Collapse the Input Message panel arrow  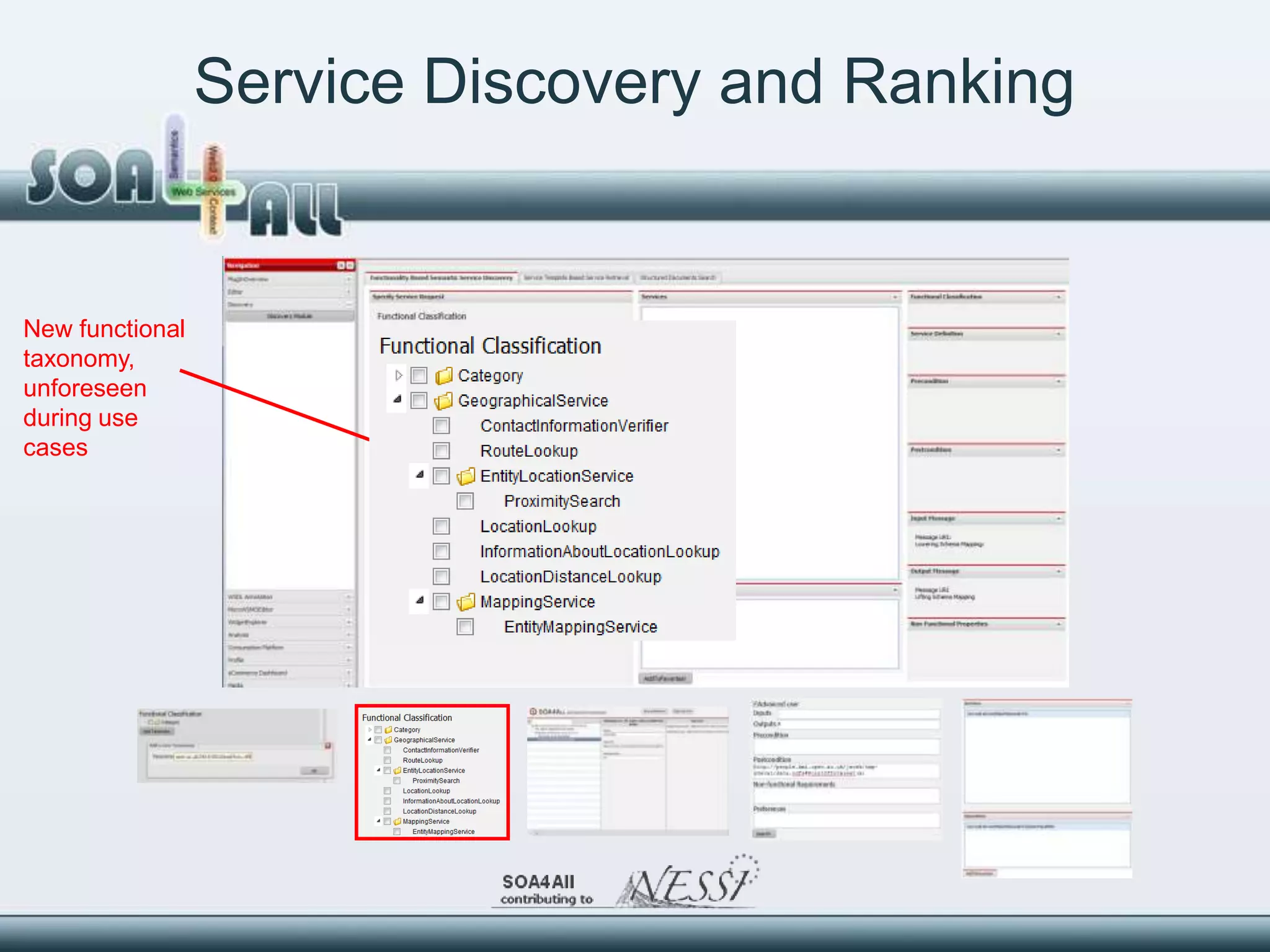tap(1059, 519)
